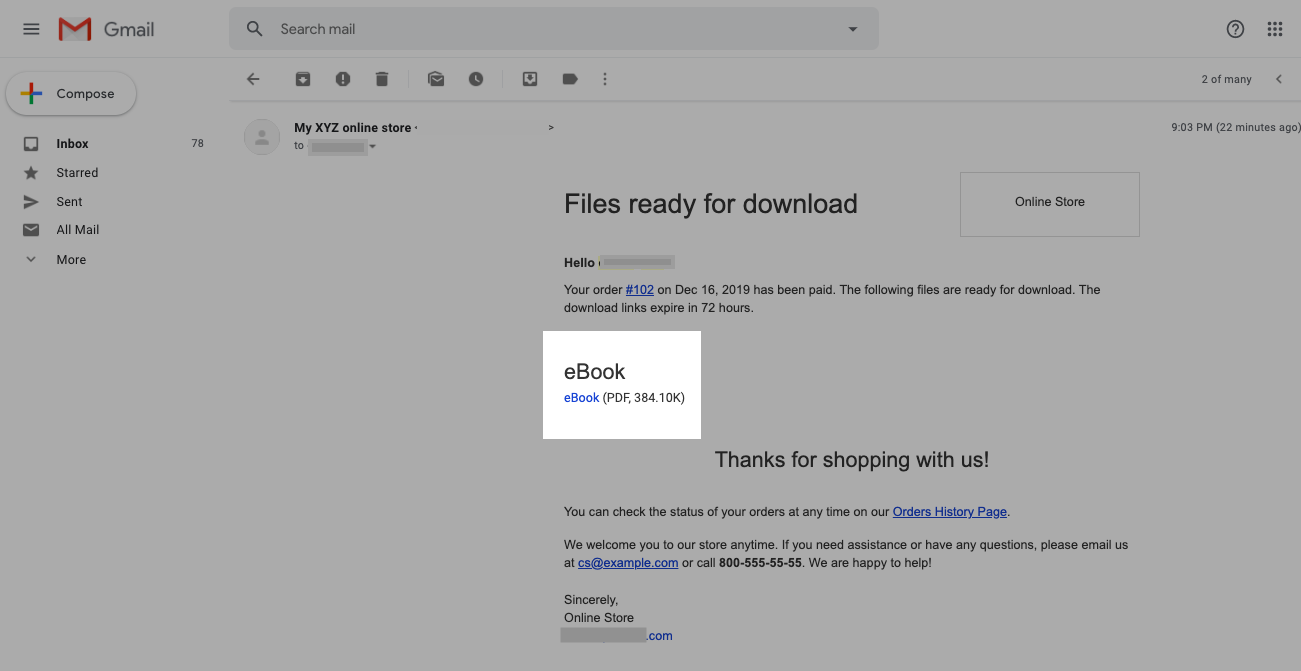
Task: Expand search options dropdown arrow
Action: click(x=853, y=29)
